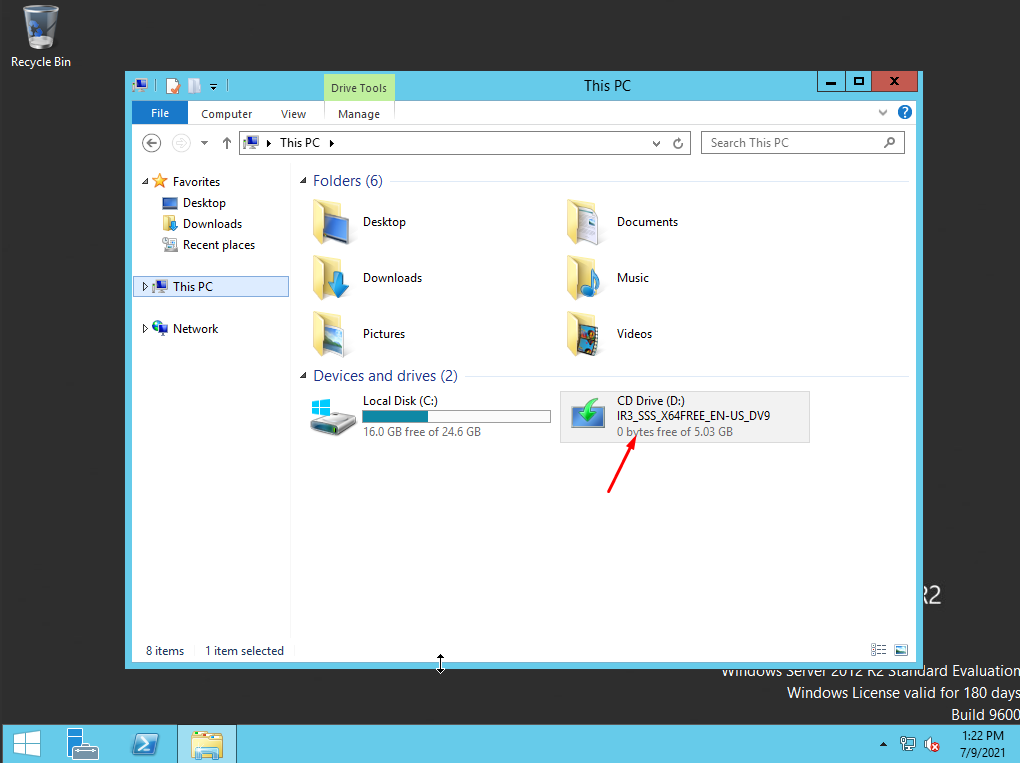Switch to the Computer ribbon tab
The height and width of the screenshot is (763, 1020).
tap(226, 114)
